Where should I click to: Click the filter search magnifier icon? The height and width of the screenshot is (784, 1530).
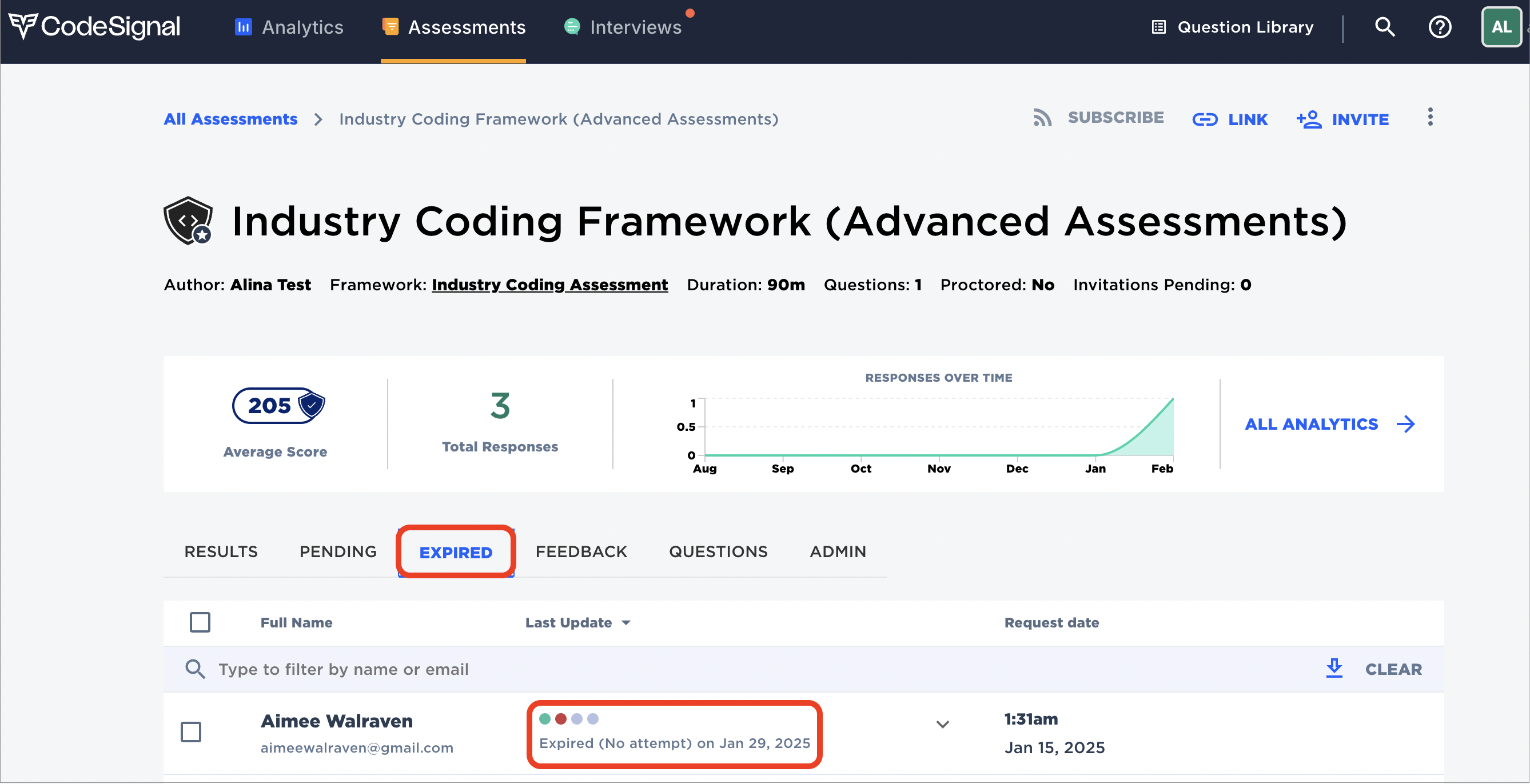pos(195,670)
